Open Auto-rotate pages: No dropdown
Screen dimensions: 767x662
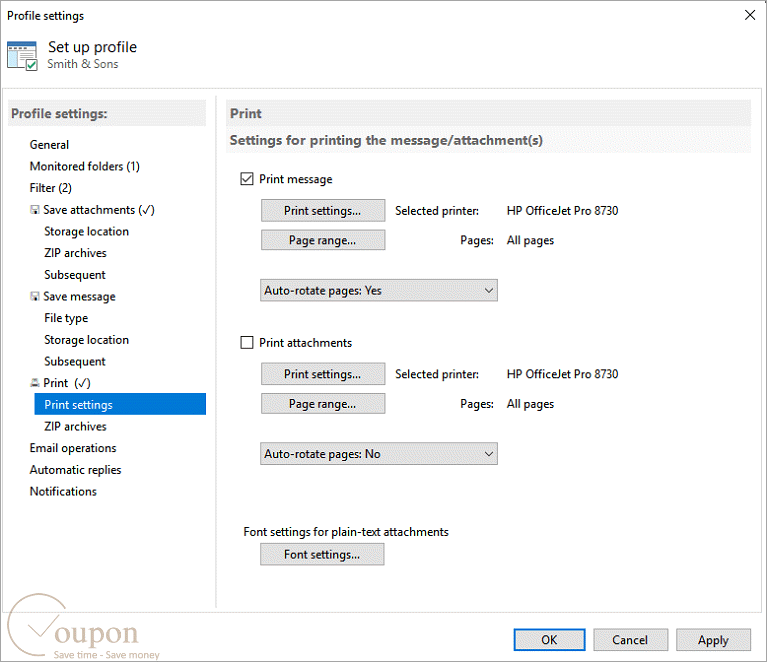click(379, 454)
